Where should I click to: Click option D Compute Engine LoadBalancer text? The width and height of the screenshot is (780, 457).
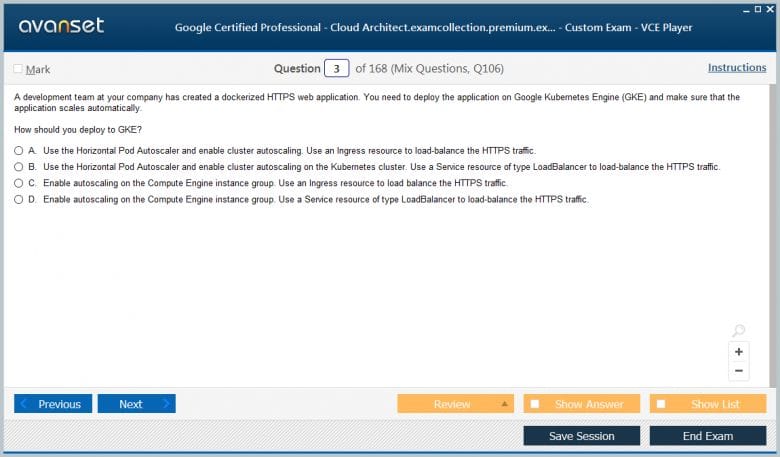(x=316, y=199)
